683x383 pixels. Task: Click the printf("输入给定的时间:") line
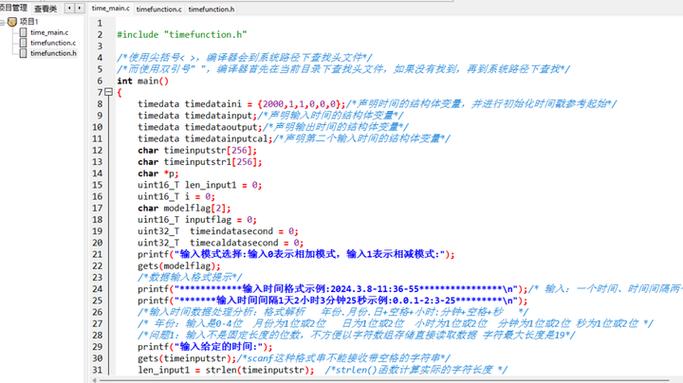pyautogui.click(x=205, y=347)
